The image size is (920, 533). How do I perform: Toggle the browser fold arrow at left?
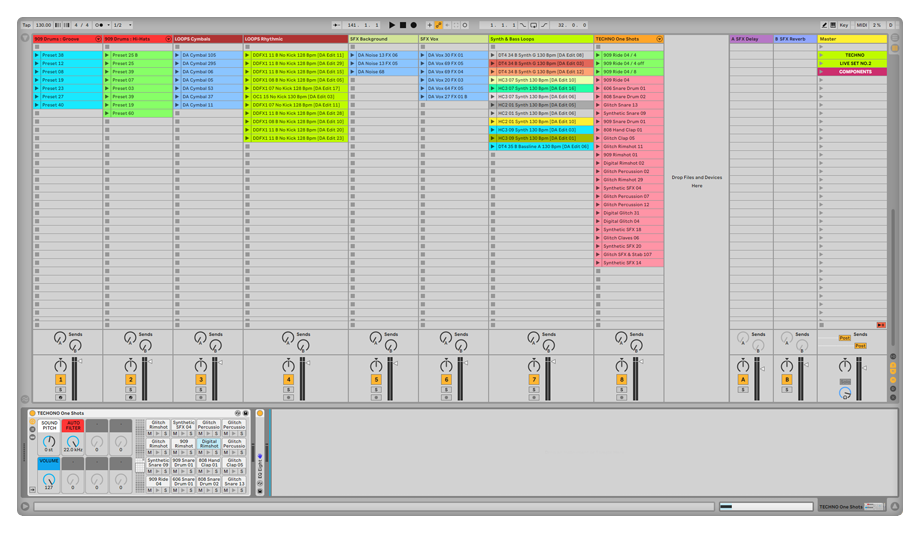[25, 38]
